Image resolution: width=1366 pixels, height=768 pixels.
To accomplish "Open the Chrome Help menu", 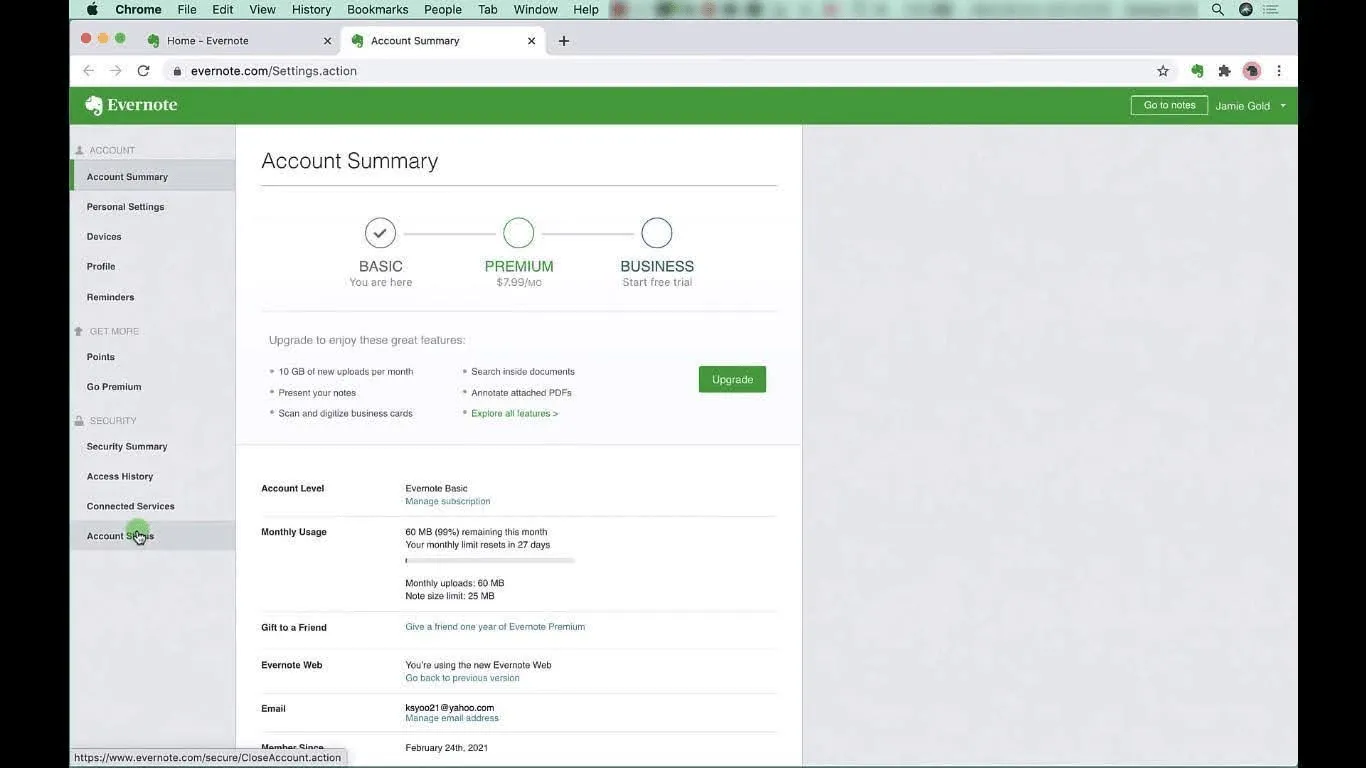I will coord(586,9).
